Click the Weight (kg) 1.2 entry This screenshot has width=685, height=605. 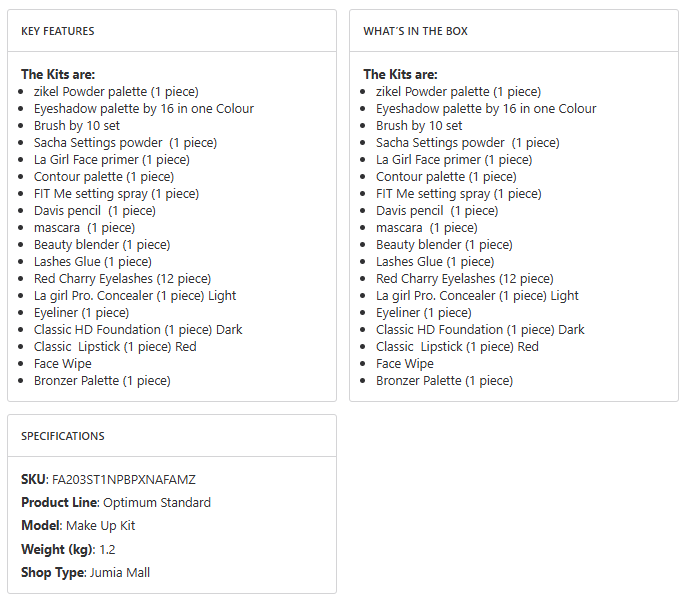(x=68, y=549)
